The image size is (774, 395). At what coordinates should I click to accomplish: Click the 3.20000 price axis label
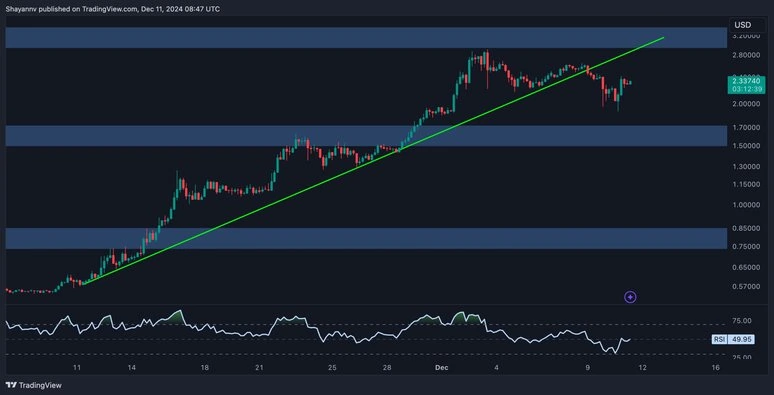(745, 36)
